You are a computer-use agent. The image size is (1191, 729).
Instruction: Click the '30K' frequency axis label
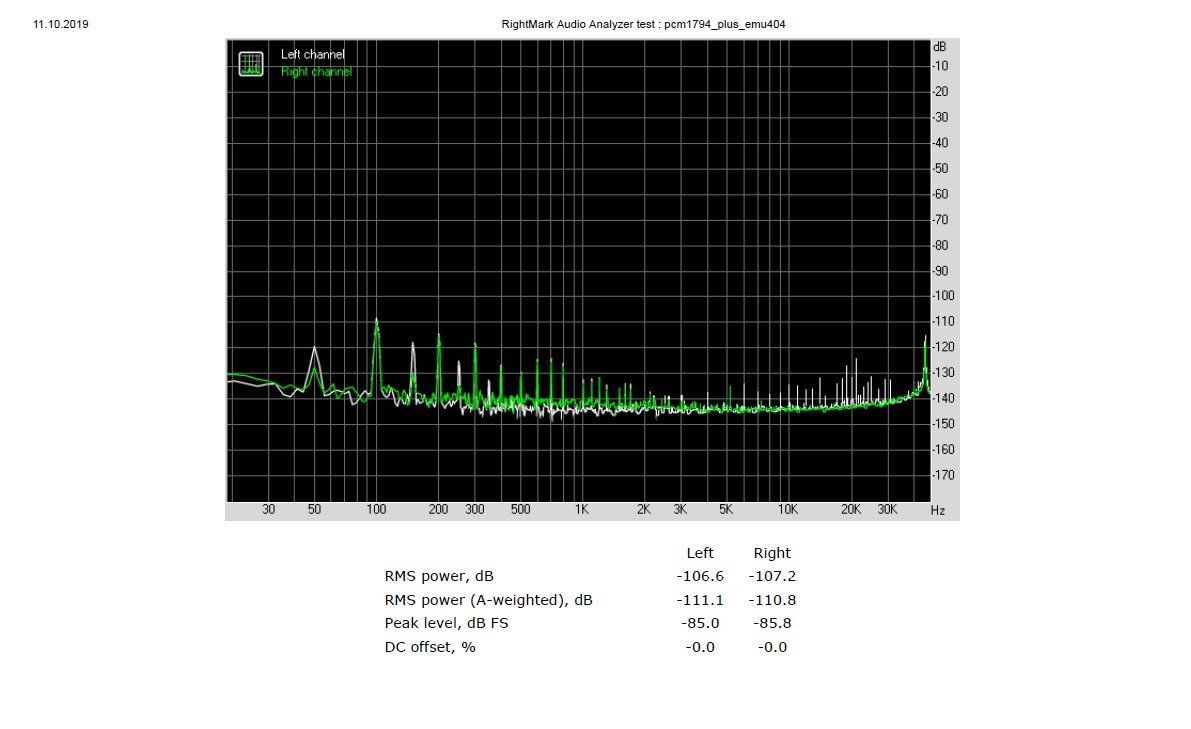[x=887, y=510]
